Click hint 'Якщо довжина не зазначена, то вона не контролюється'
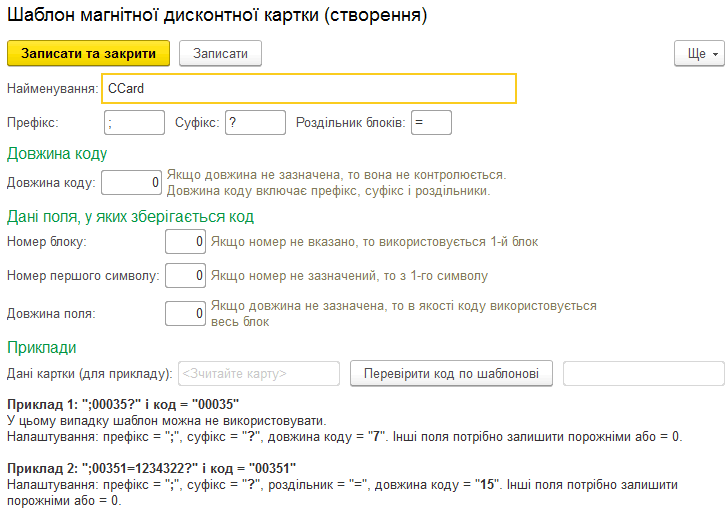This screenshot has height=509, width=727. pyautogui.click(x=337, y=175)
